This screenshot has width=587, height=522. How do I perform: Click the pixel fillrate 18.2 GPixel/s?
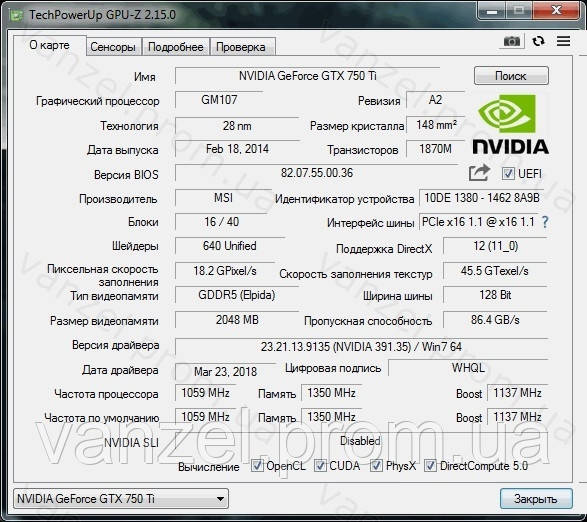[x=225, y=271]
